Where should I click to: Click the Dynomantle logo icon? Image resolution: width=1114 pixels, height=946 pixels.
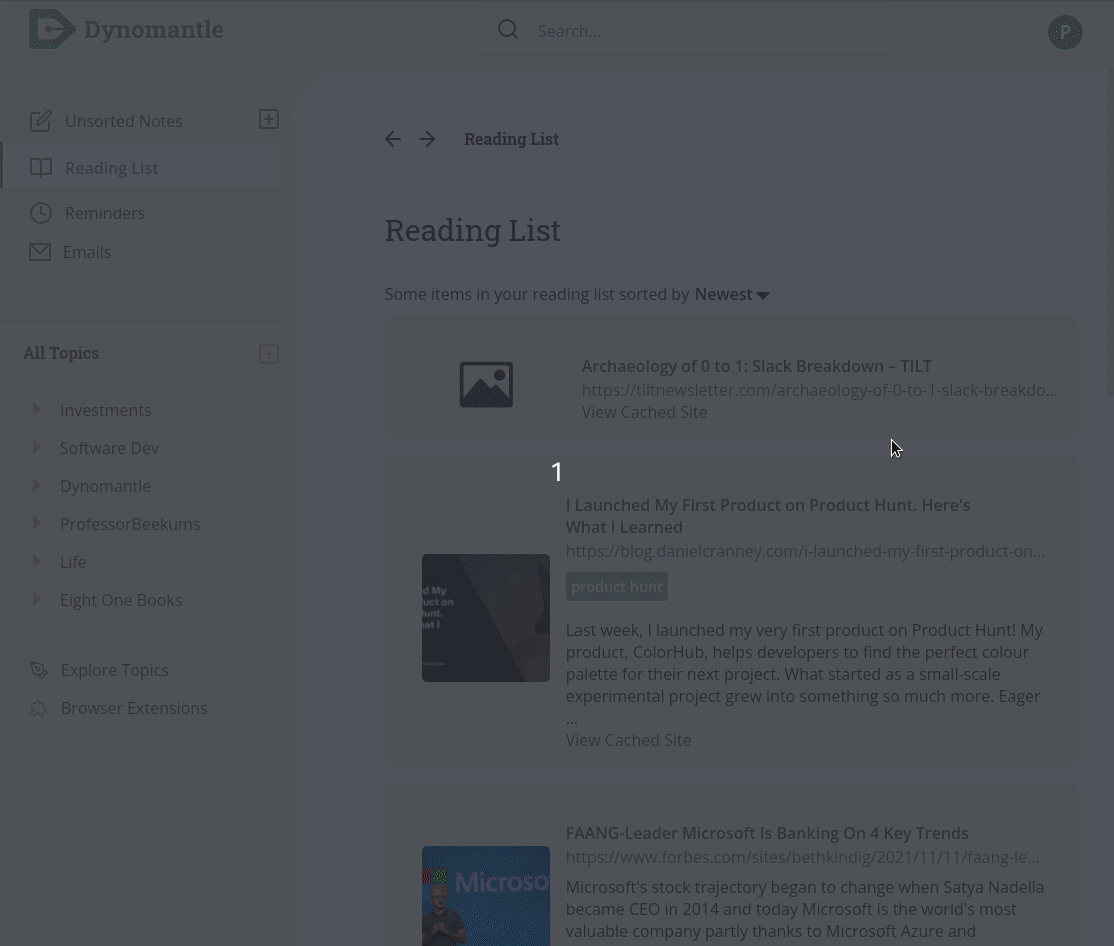pos(52,30)
